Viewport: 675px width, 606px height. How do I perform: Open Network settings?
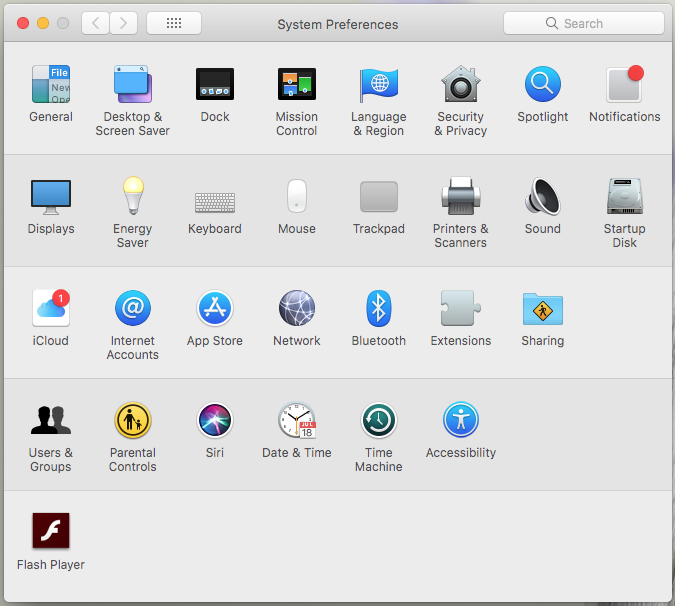pos(297,308)
